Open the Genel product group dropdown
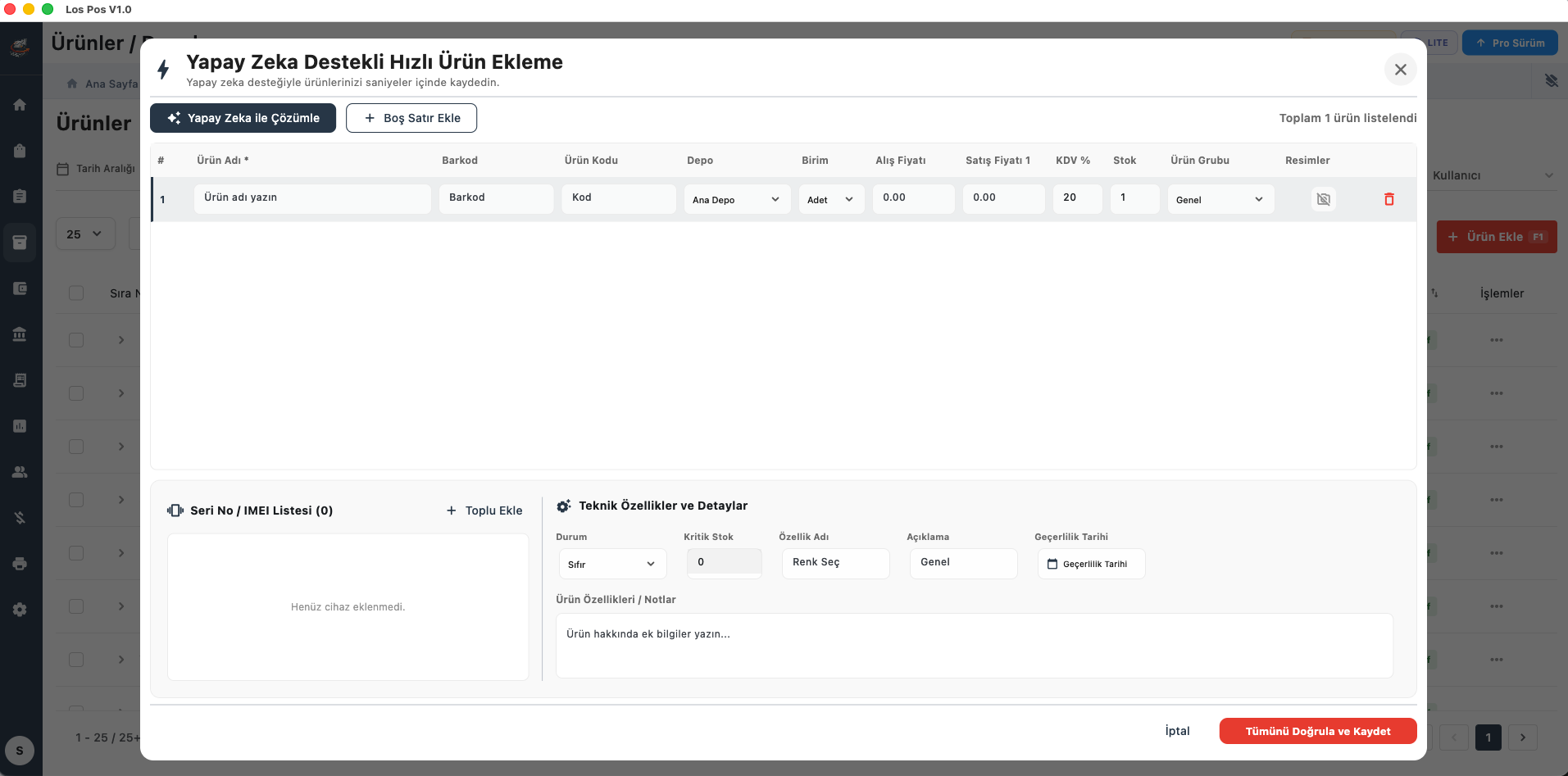The image size is (1568, 776). pos(1220,199)
